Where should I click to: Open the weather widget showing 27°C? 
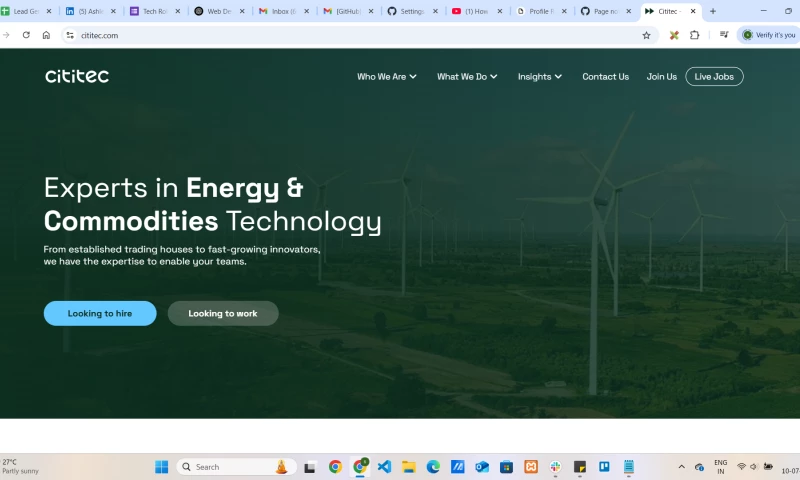point(20,466)
